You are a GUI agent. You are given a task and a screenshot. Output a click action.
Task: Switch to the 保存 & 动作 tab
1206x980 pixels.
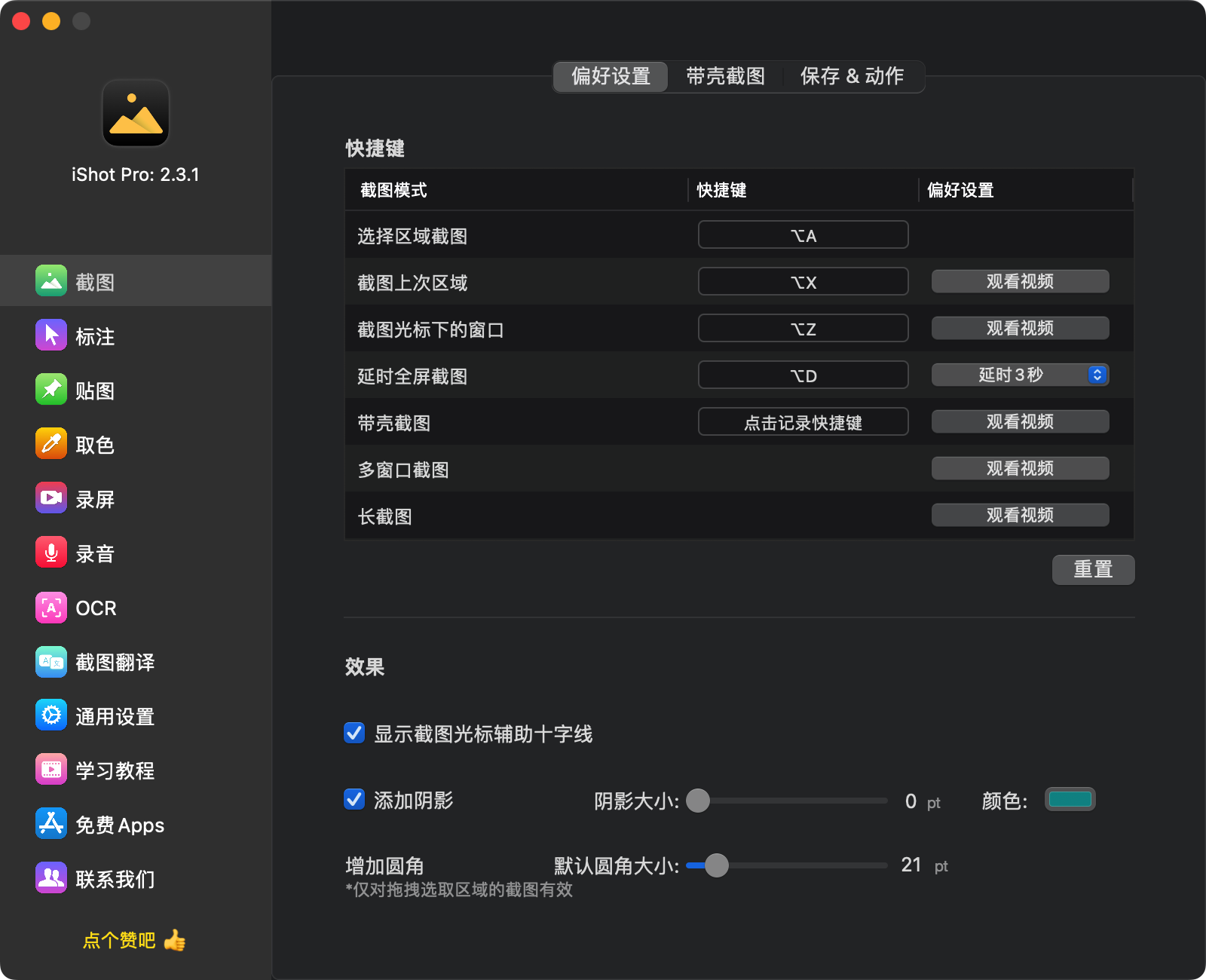click(852, 76)
